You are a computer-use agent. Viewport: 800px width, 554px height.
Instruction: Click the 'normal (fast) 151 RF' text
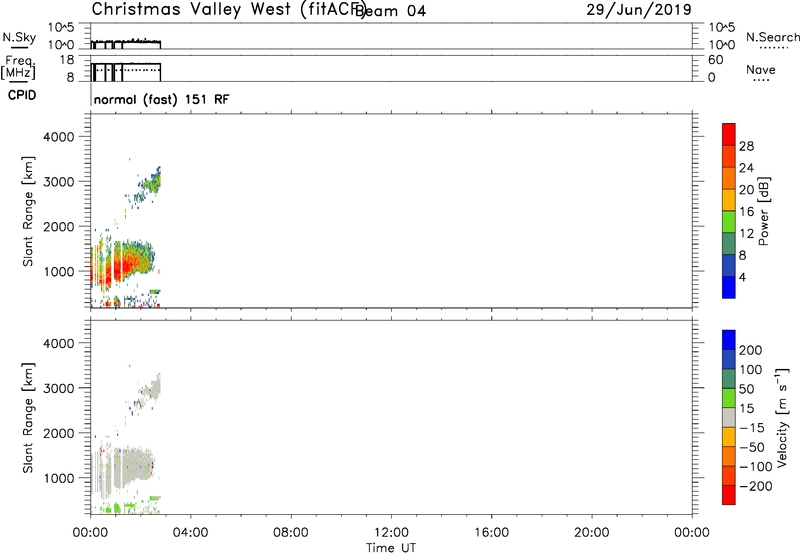tap(161, 99)
